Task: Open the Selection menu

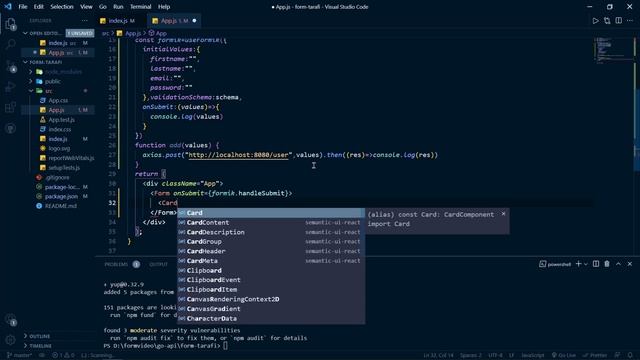Action: [62, 7]
